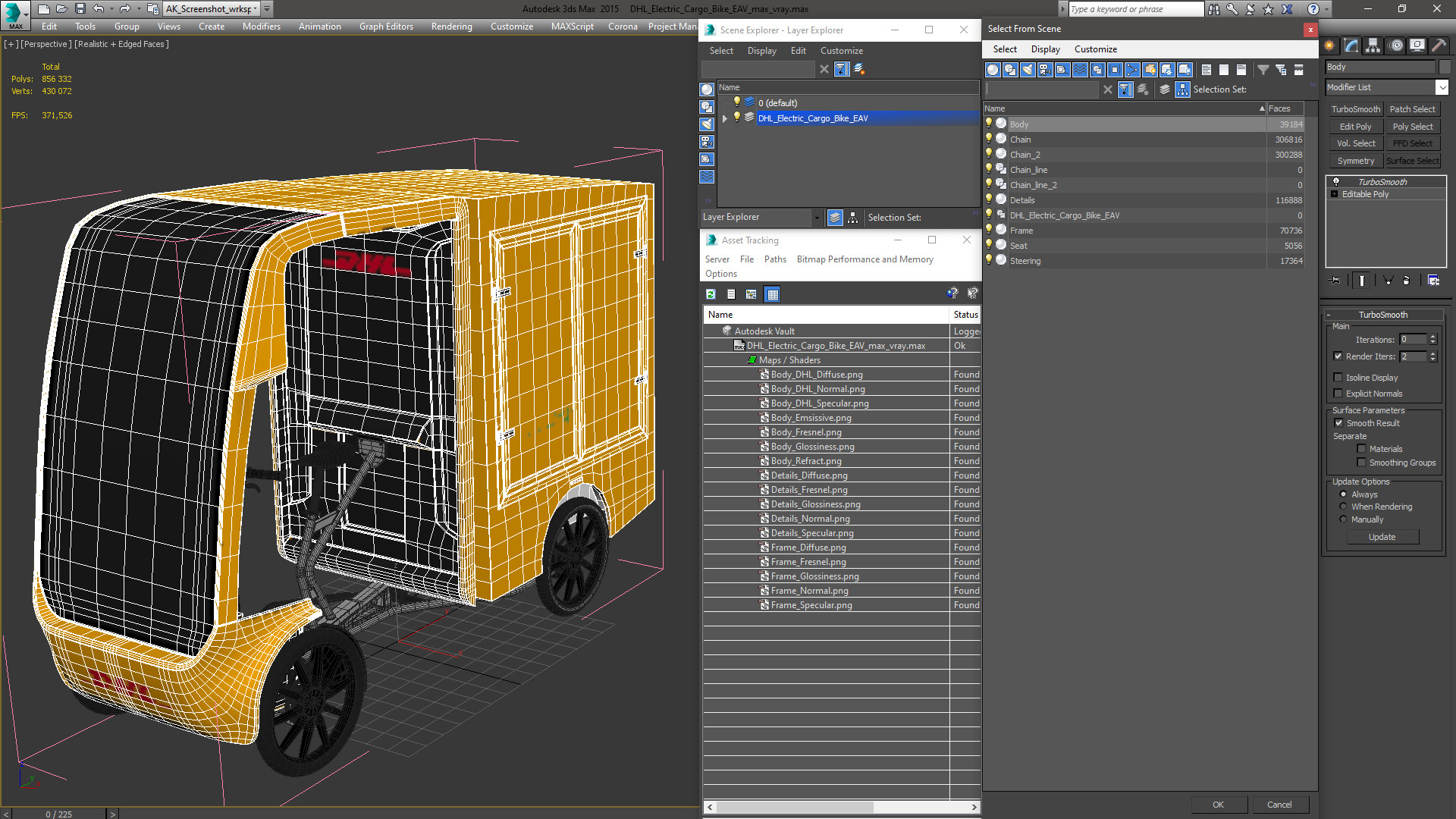Viewport: 1456px width, 819px height.
Task: Click Remove Modifier trash icon
Action: (x=1407, y=281)
